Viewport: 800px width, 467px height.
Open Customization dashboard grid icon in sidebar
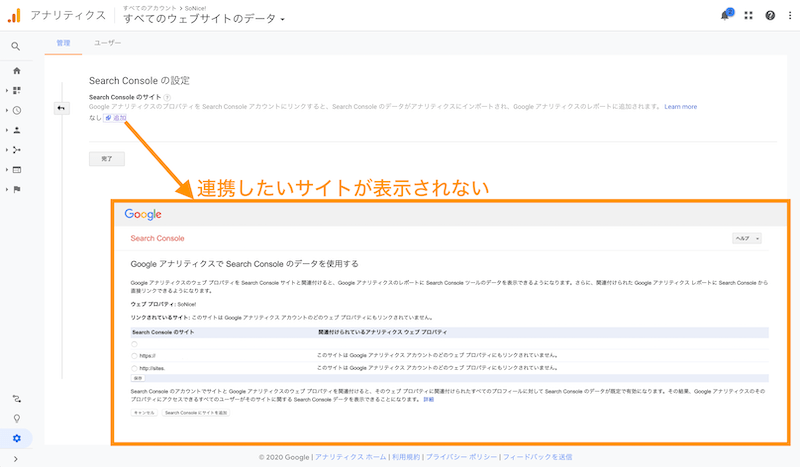pos(17,90)
